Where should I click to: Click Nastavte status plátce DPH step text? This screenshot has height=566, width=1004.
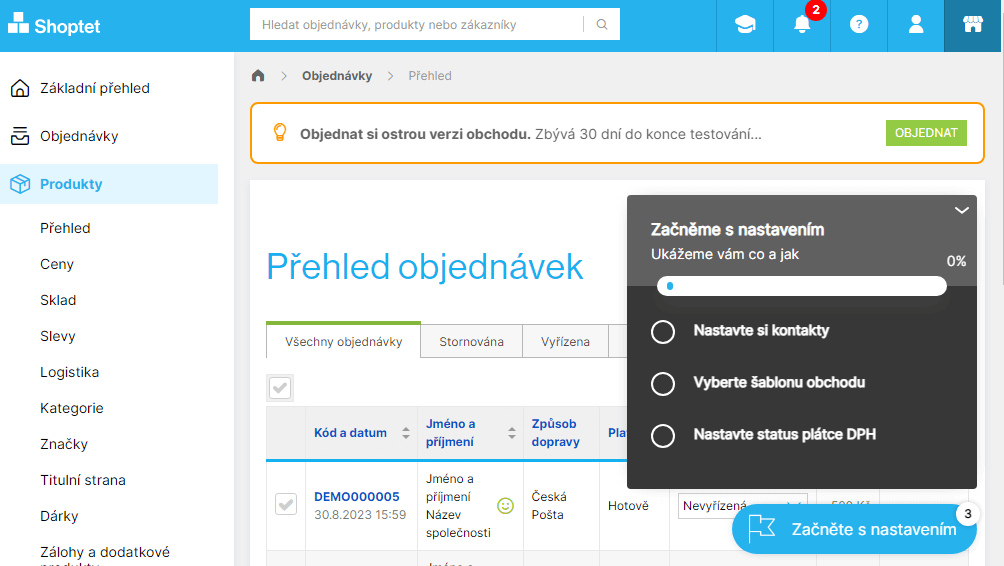[784, 434]
